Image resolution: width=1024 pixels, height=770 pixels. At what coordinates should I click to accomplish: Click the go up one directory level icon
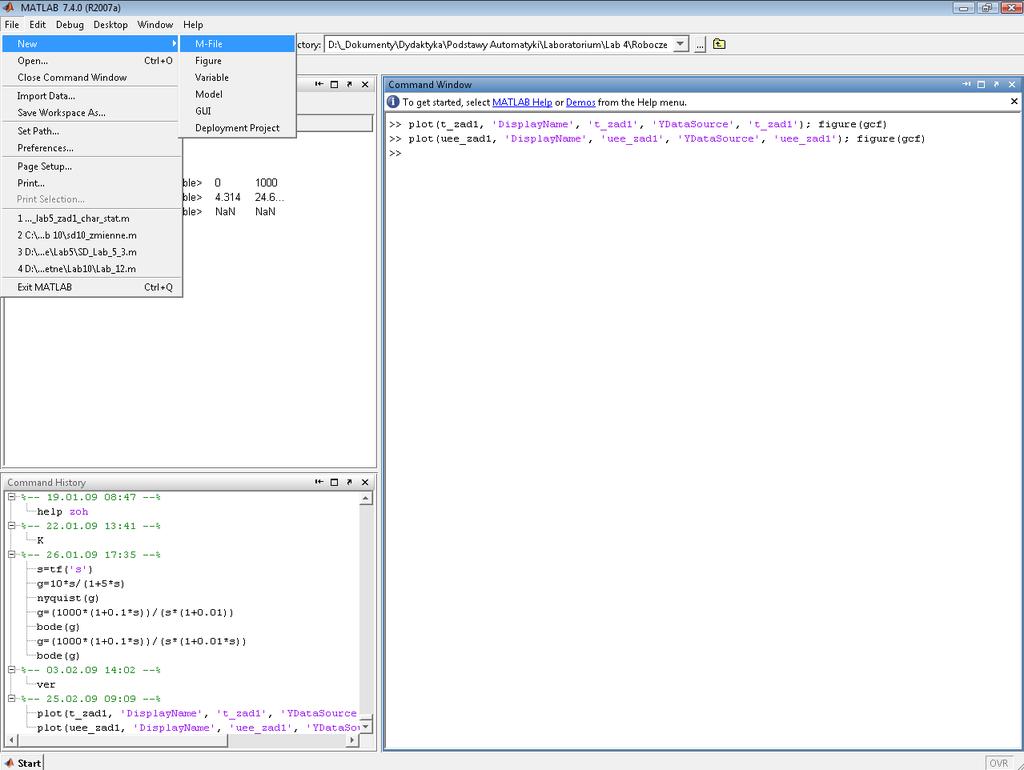point(719,44)
